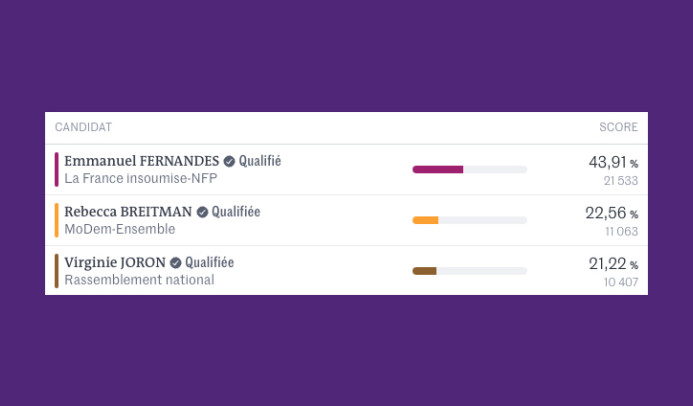693x406 pixels.
Task: Click Fernandes's purple score progress bar
Action: coord(469,169)
